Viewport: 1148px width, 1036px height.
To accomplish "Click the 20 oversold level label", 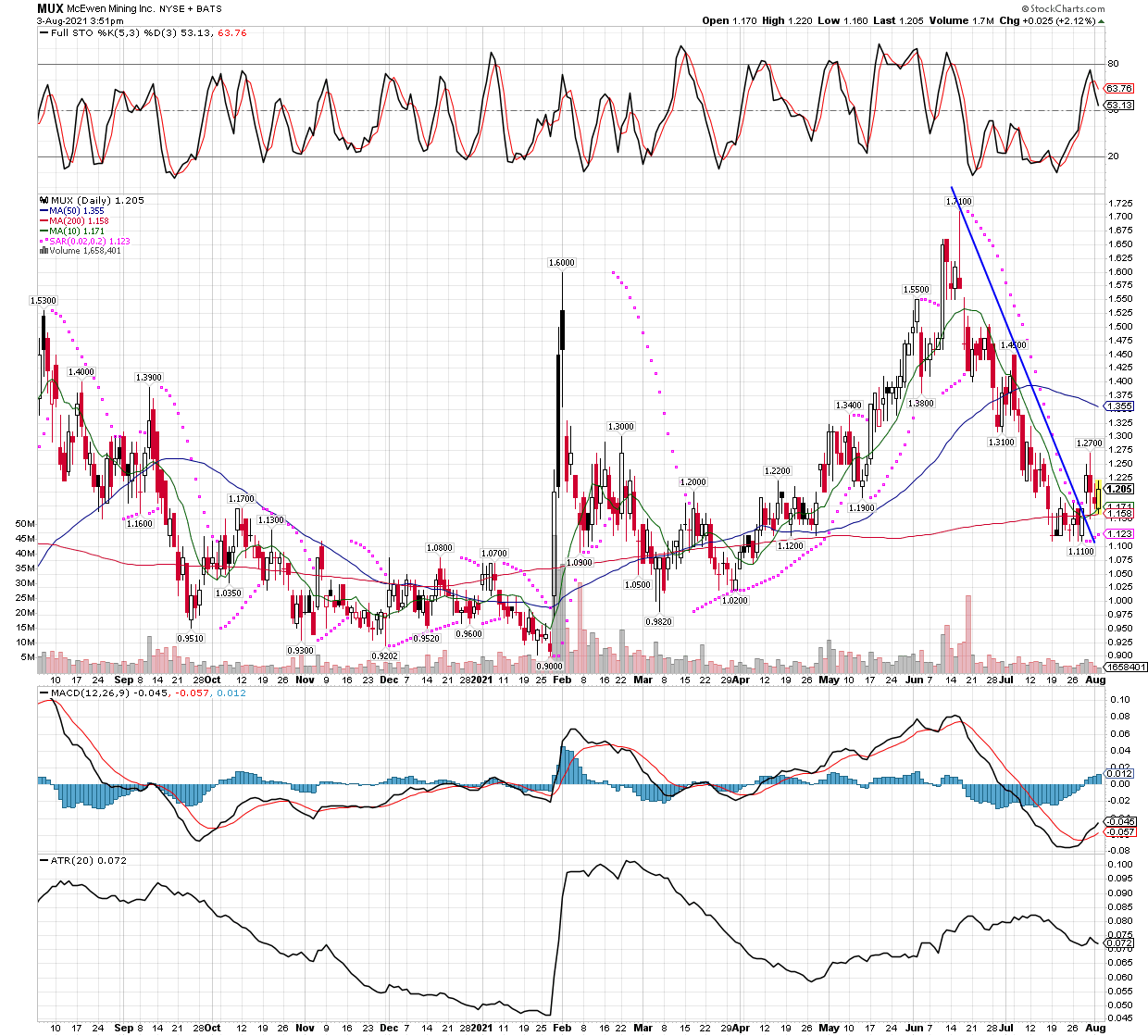I will [1113, 156].
